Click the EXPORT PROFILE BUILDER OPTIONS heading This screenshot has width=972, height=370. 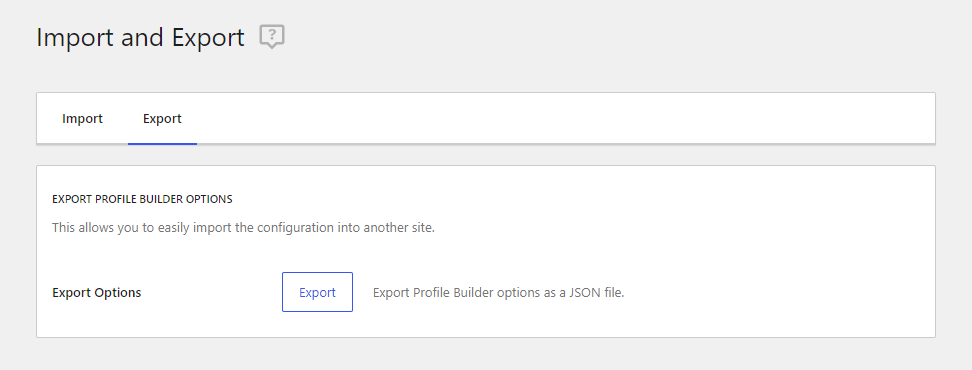click(143, 199)
